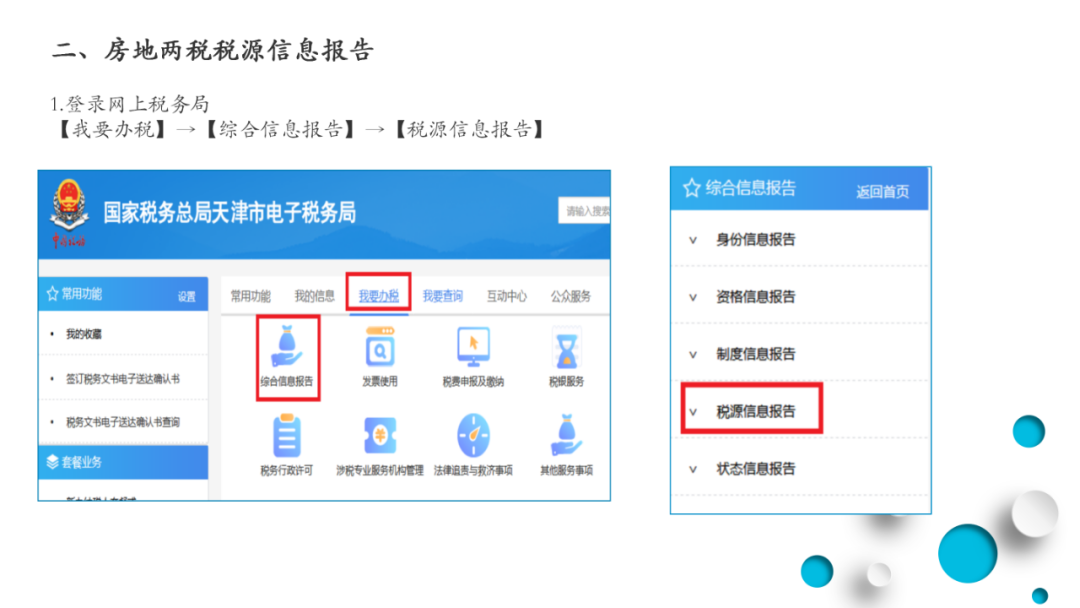Click the 套餐业务 section header

point(123,462)
